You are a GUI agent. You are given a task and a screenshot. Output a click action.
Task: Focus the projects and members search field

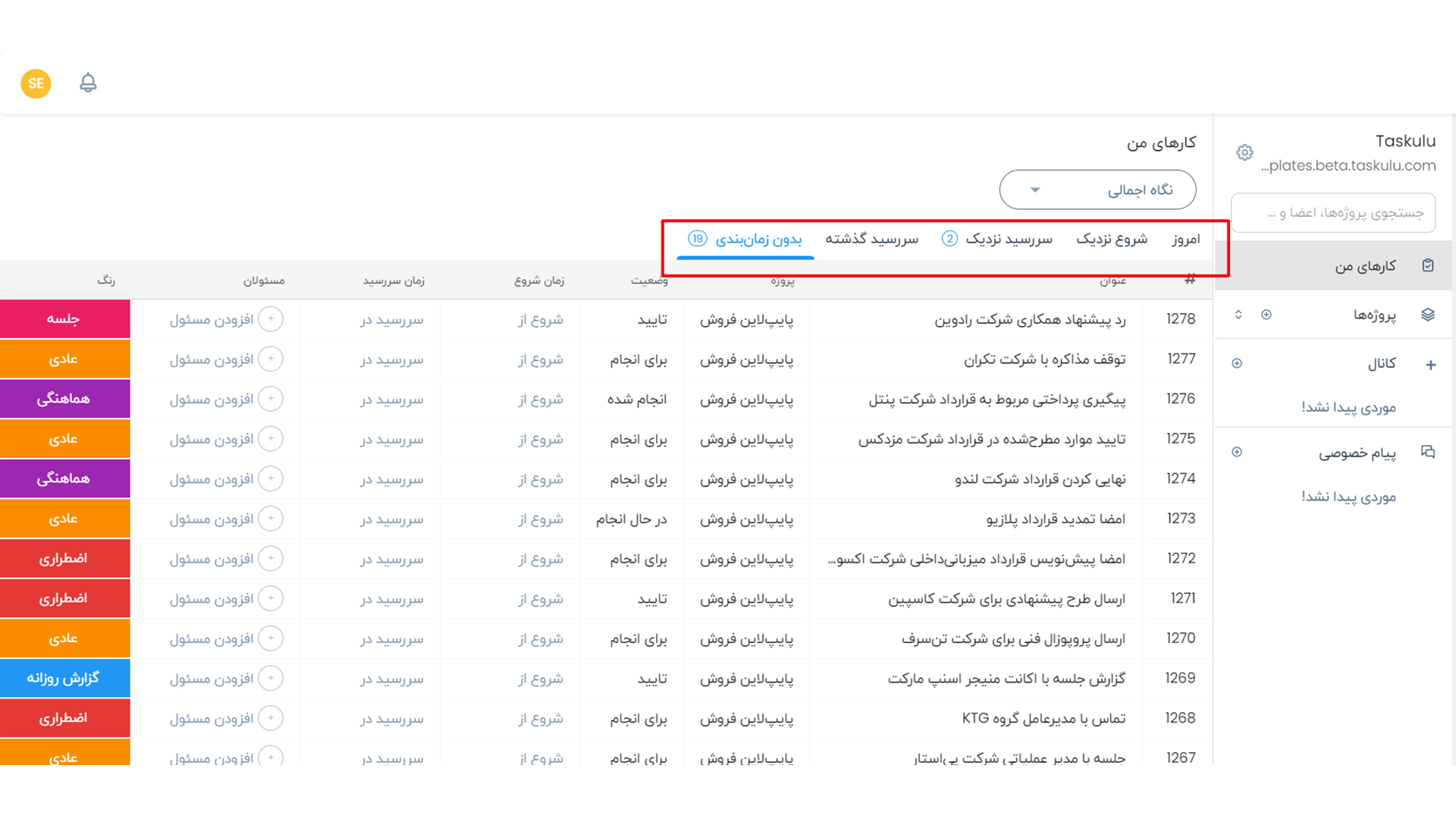[1333, 213]
